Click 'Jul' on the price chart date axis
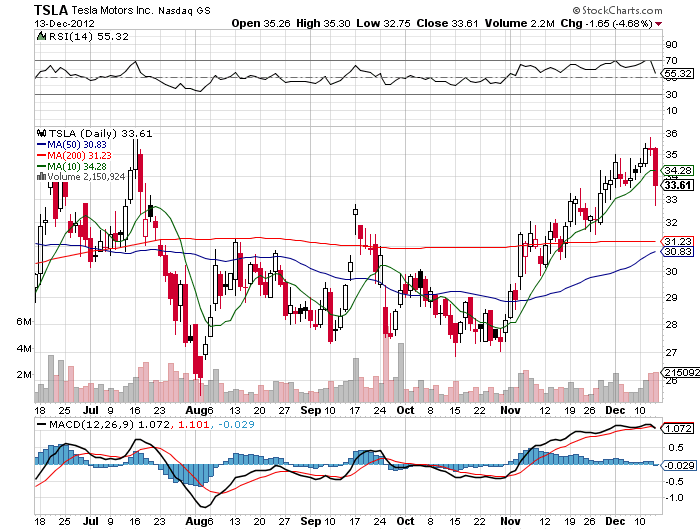This screenshot has height=530, width=700. tap(91, 410)
